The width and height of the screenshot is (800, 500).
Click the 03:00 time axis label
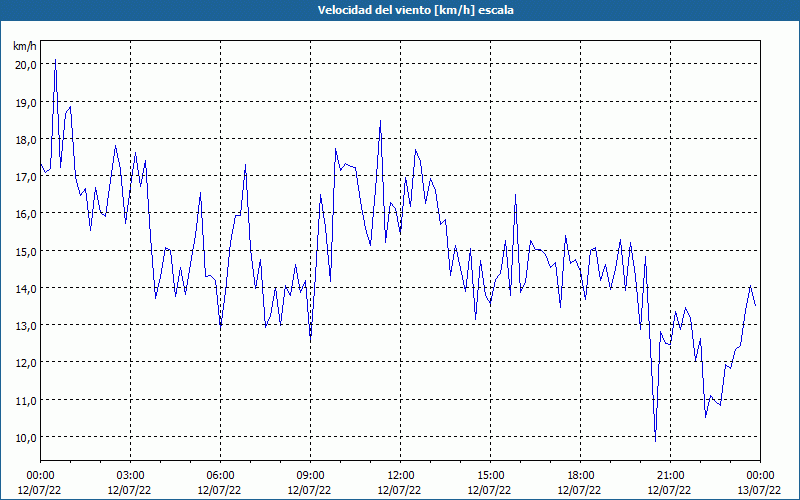coord(130,476)
